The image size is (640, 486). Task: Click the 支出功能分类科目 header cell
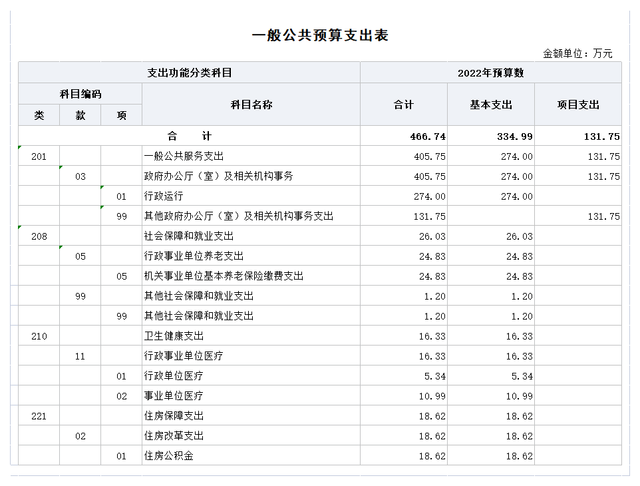(x=189, y=73)
